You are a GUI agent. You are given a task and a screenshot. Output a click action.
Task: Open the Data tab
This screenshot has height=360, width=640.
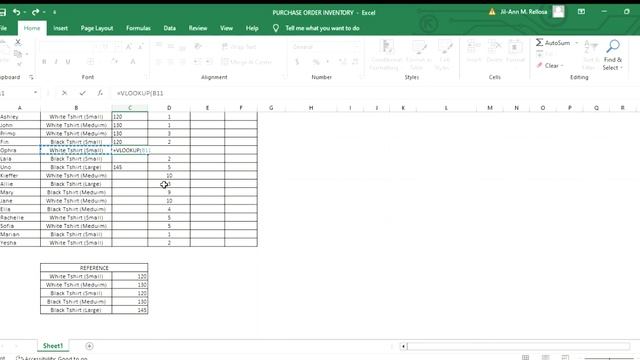point(169,28)
